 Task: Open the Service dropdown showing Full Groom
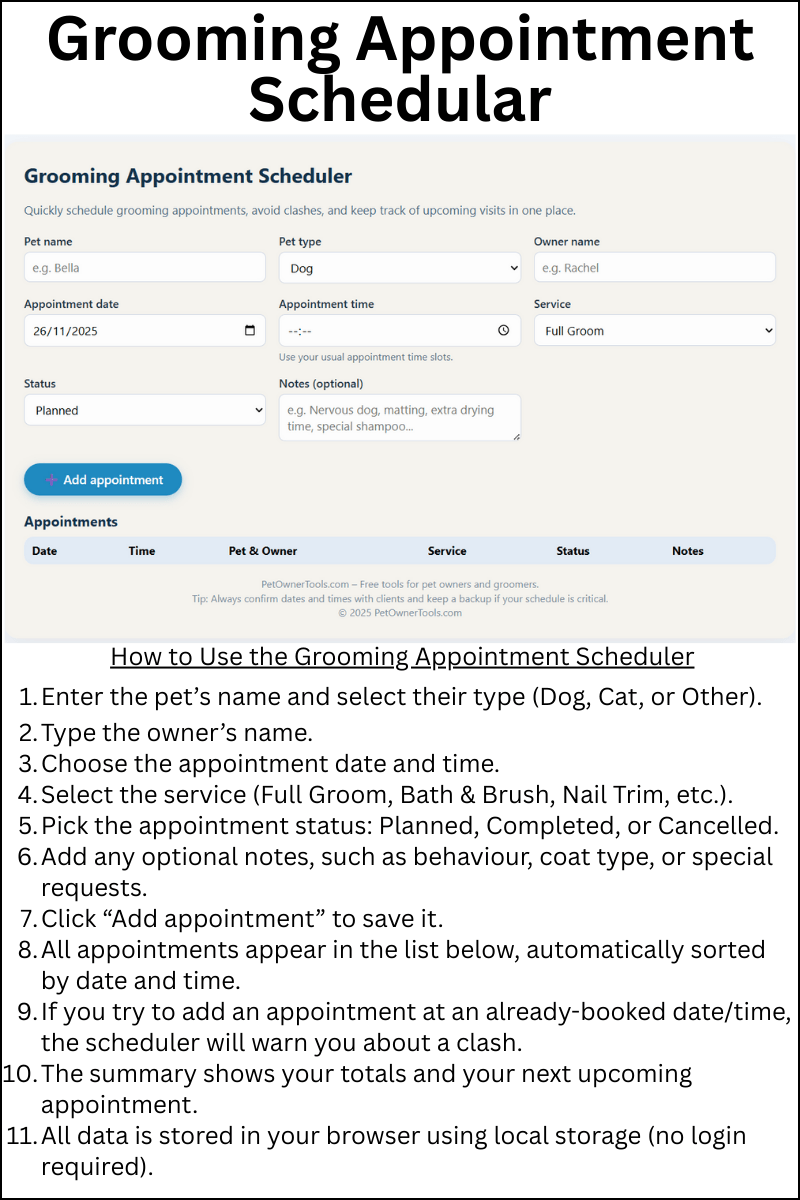[654, 331]
